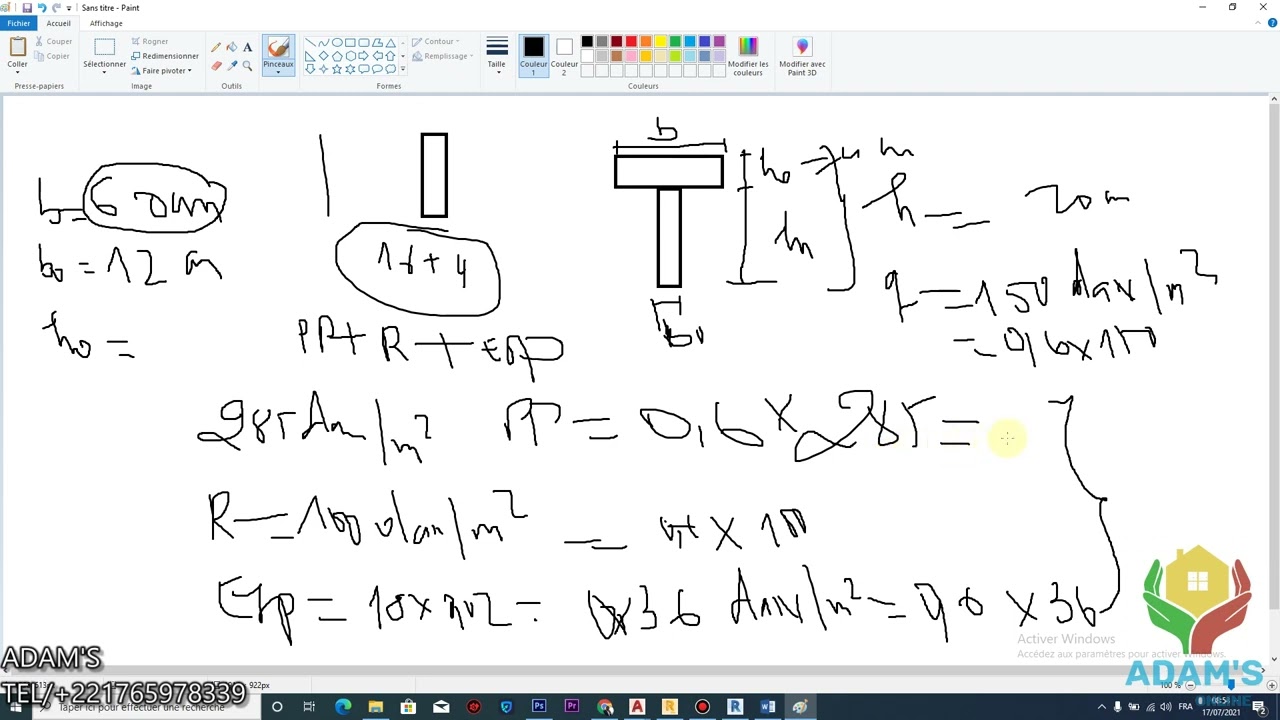Set Couleur 1 as active color

click(x=533, y=56)
